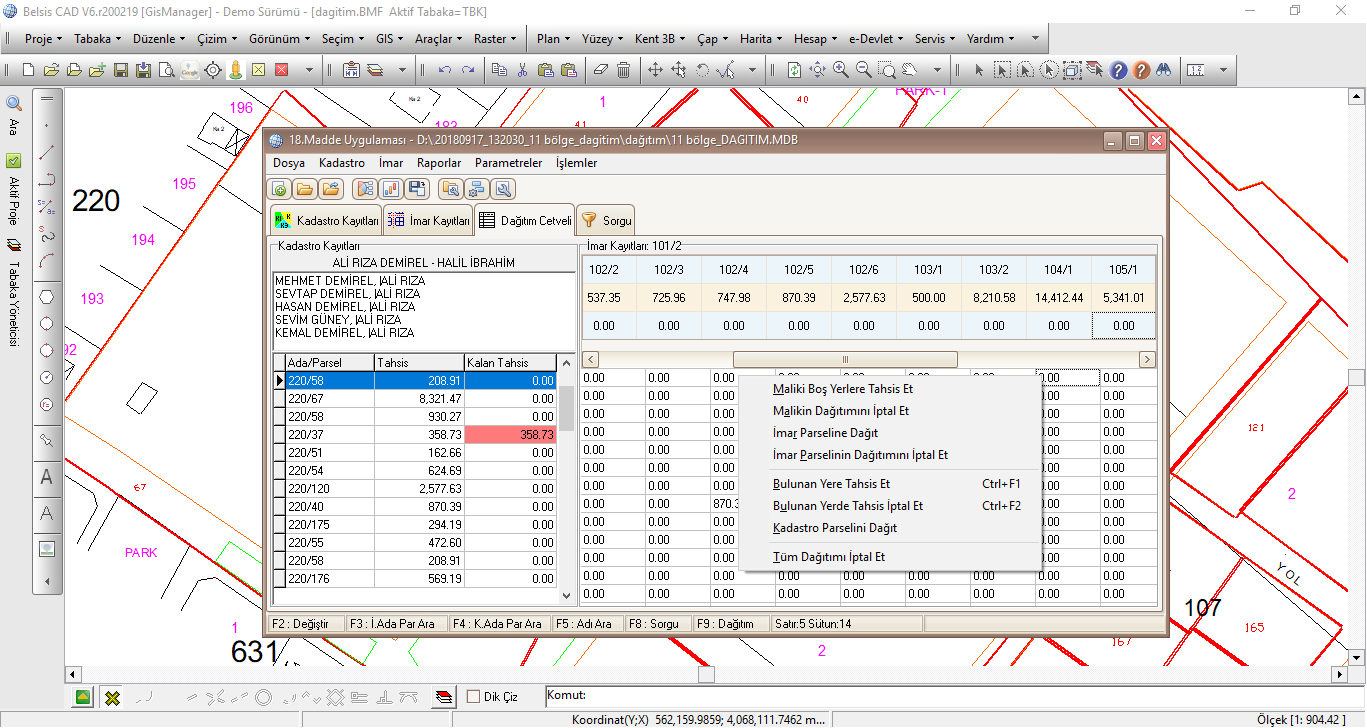Image resolution: width=1367 pixels, height=728 pixels.
Task: Select the pan hand tool icon
Action: [909, 70]
